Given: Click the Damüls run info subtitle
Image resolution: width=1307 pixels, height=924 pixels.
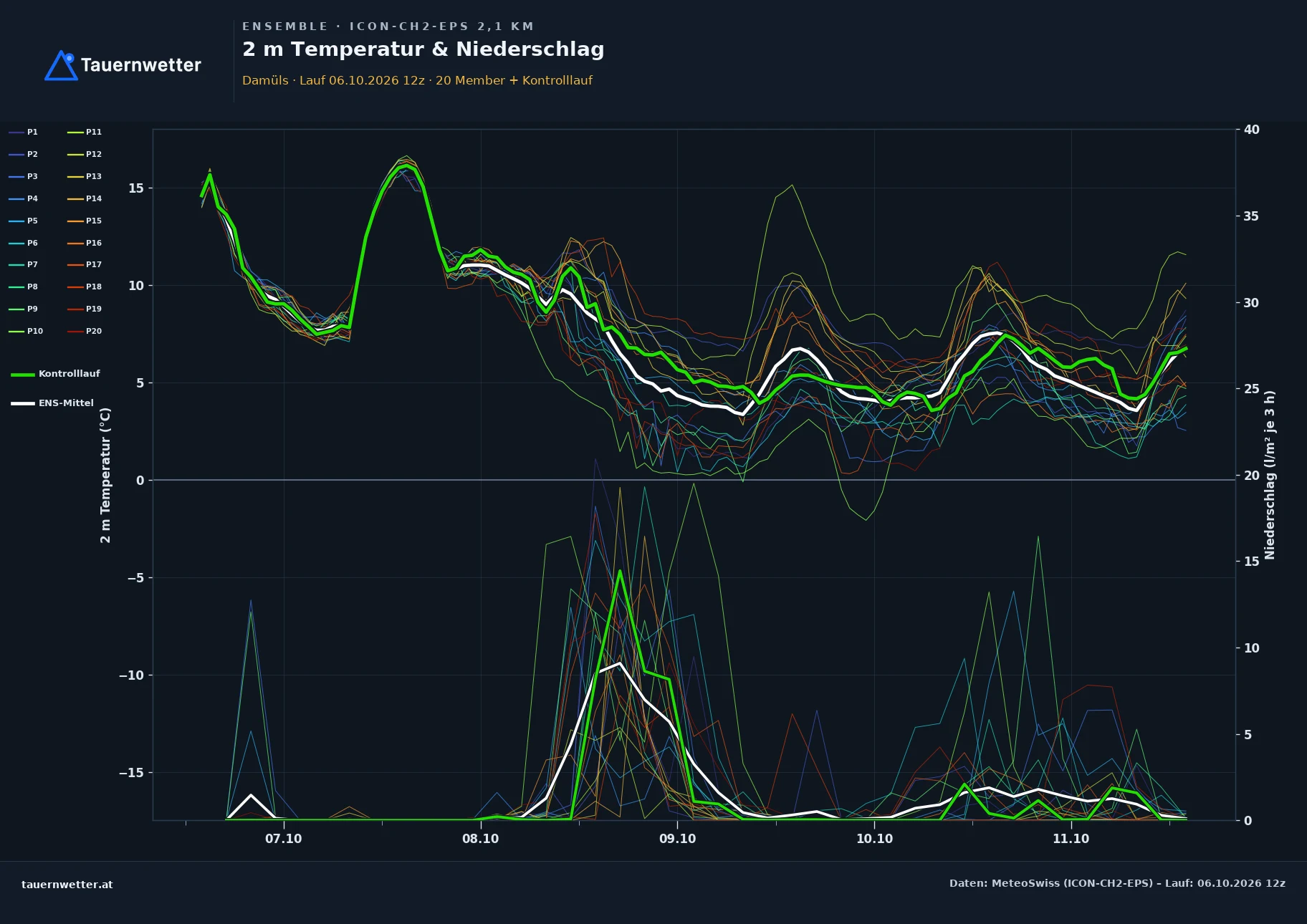Looking at the screenshot, I should point(417,80).
